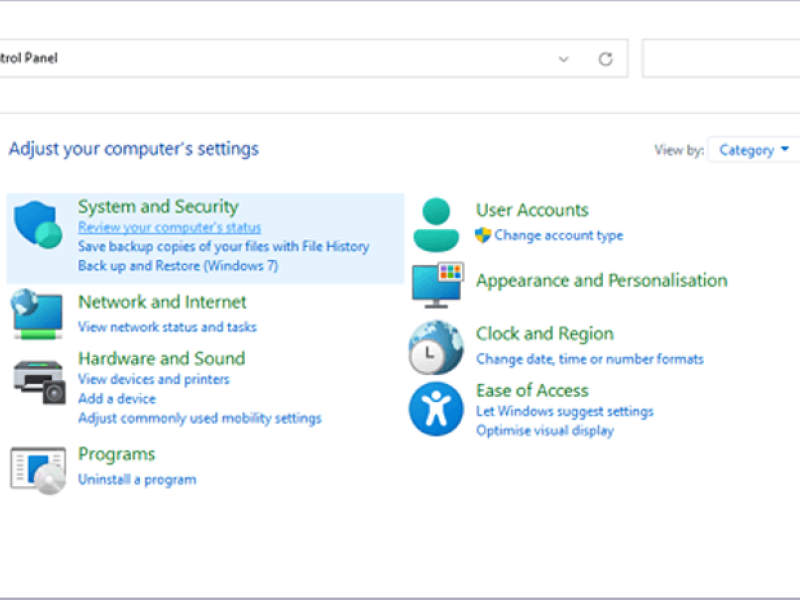The height and width of the screenshot is (600, 800).
Task: Open Hardware and Sound category
Action: coord(162,359)
